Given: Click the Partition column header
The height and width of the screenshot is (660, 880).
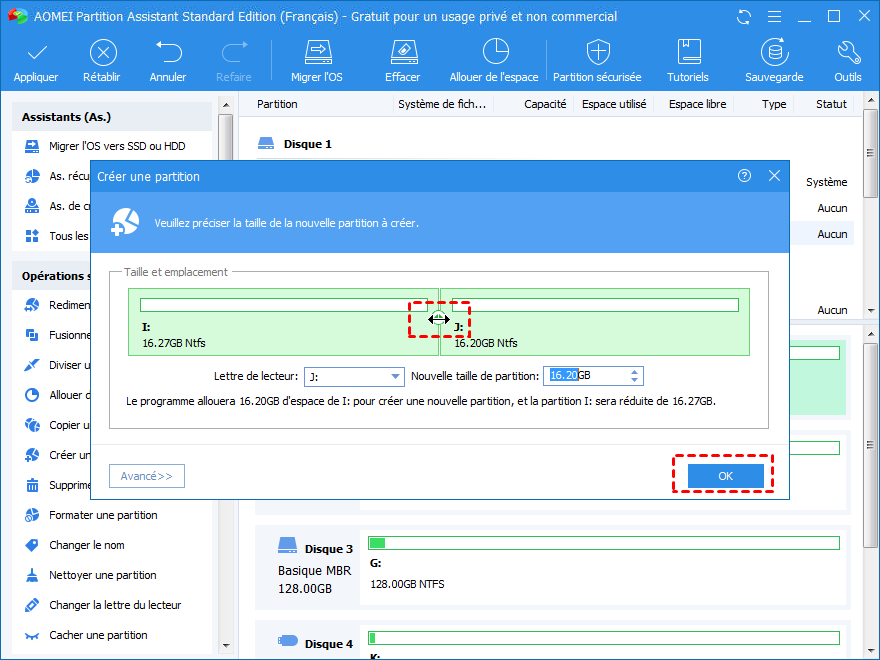Looking at the screenshot, I should point(277,104).
